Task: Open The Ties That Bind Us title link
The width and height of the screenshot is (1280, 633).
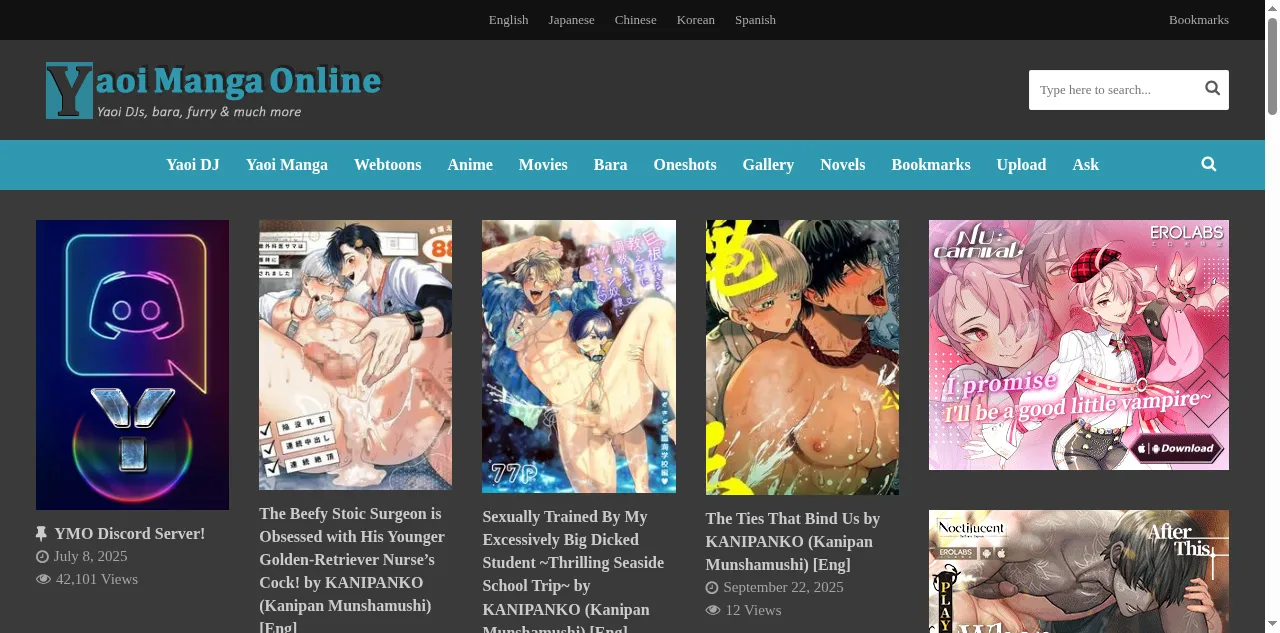Action: coord(793,542)
